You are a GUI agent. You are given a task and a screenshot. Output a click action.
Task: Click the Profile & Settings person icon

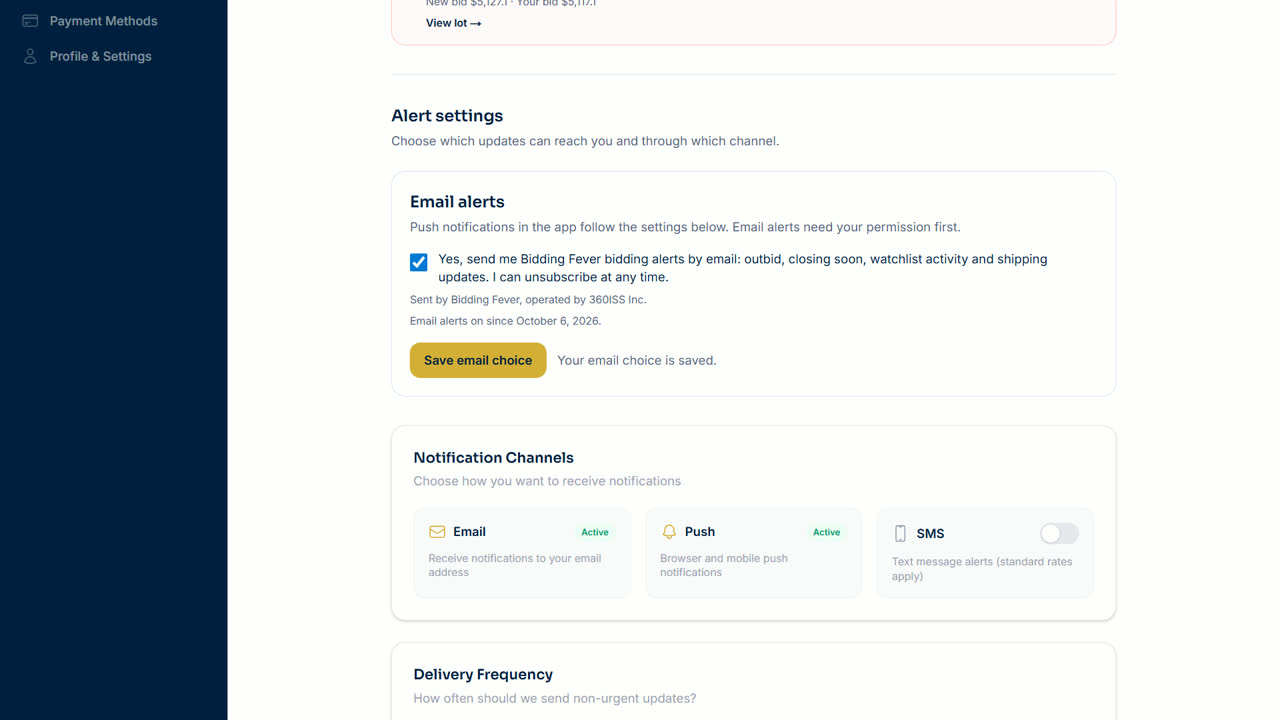(30, 56)
